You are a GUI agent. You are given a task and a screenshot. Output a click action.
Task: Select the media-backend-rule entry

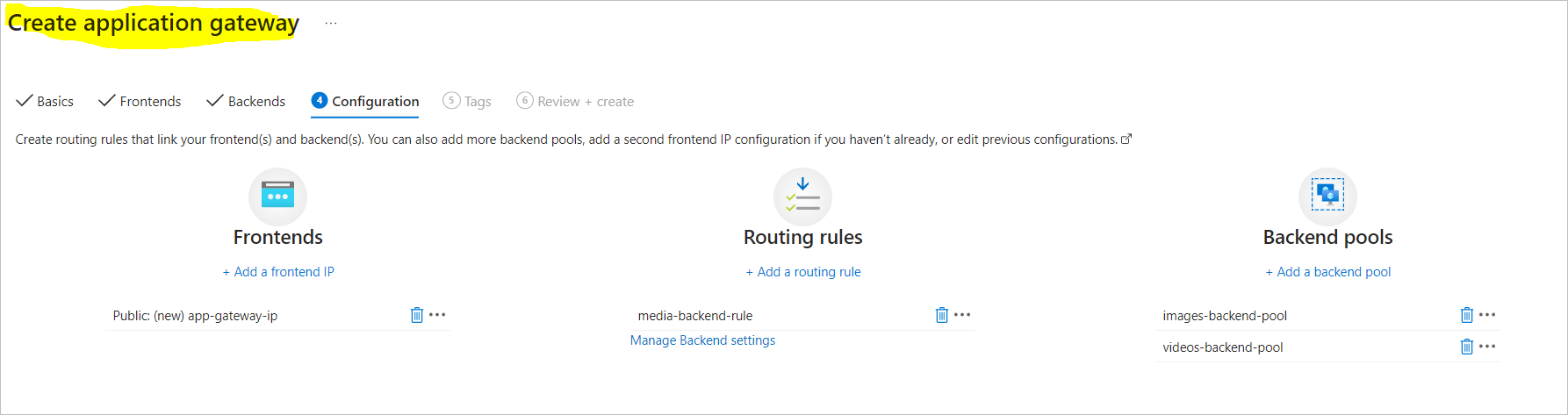695,316
